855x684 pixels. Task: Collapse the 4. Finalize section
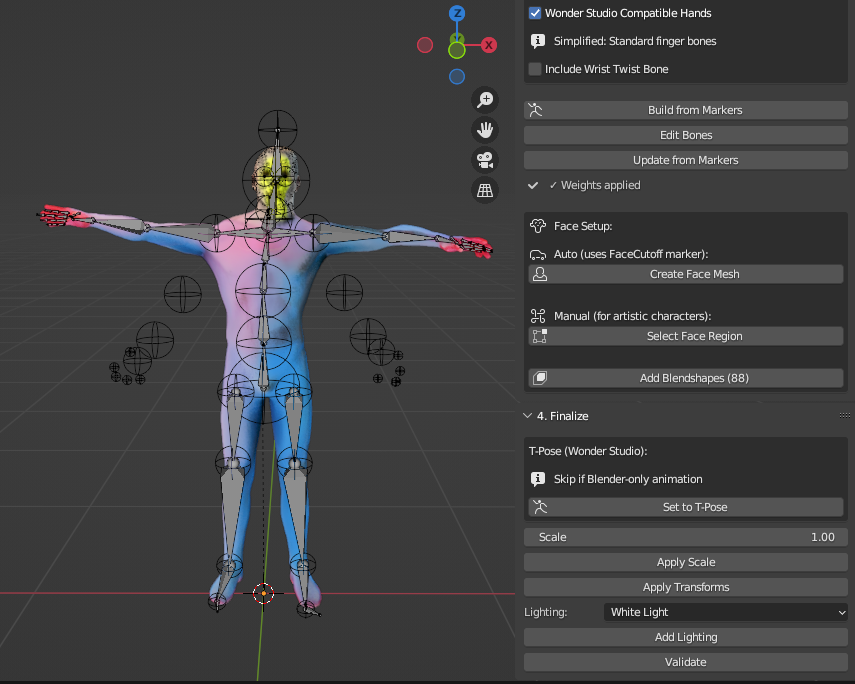pos(527,416)
